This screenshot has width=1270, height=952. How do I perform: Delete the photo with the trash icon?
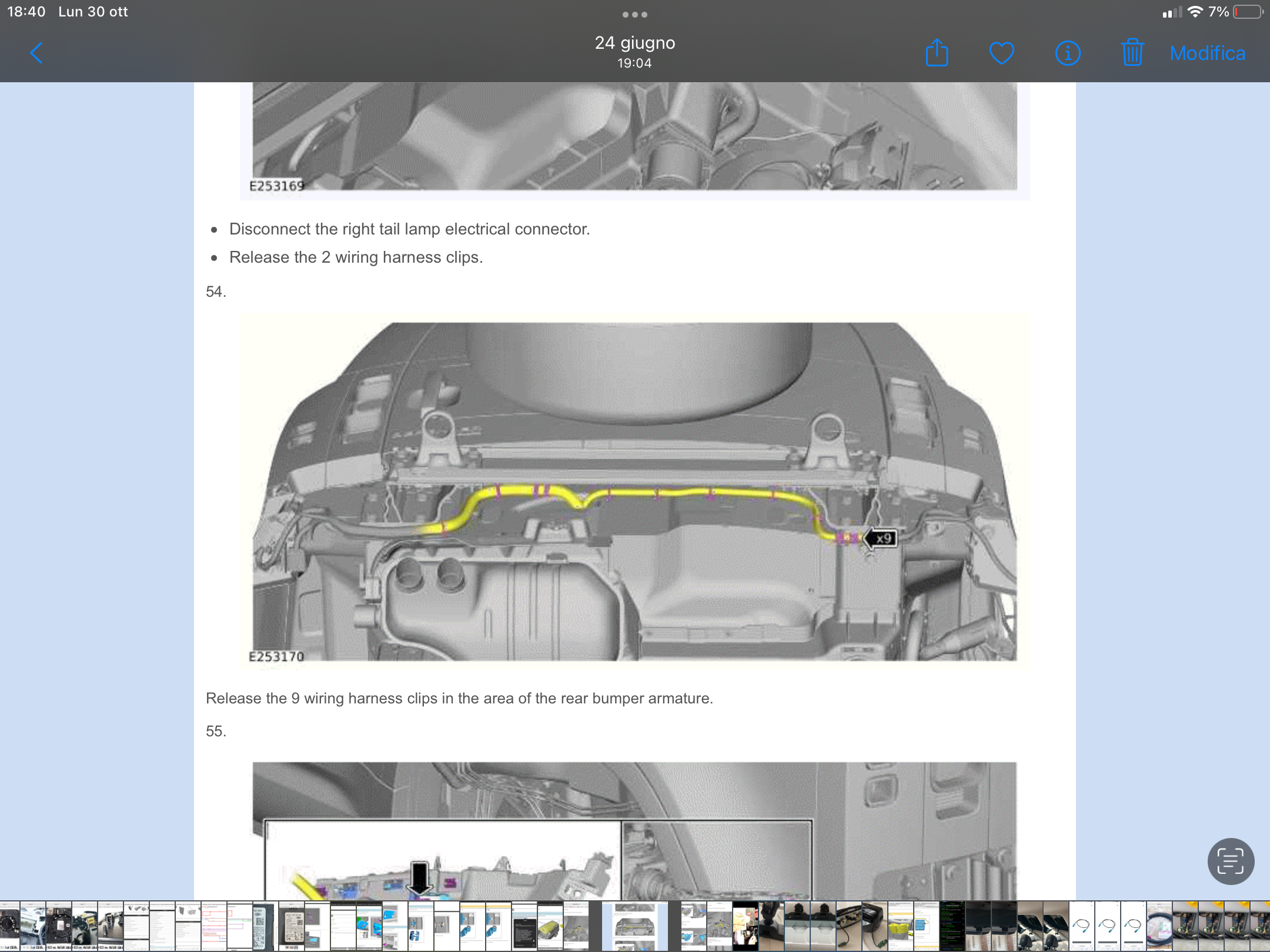(x=1132, y=53)
